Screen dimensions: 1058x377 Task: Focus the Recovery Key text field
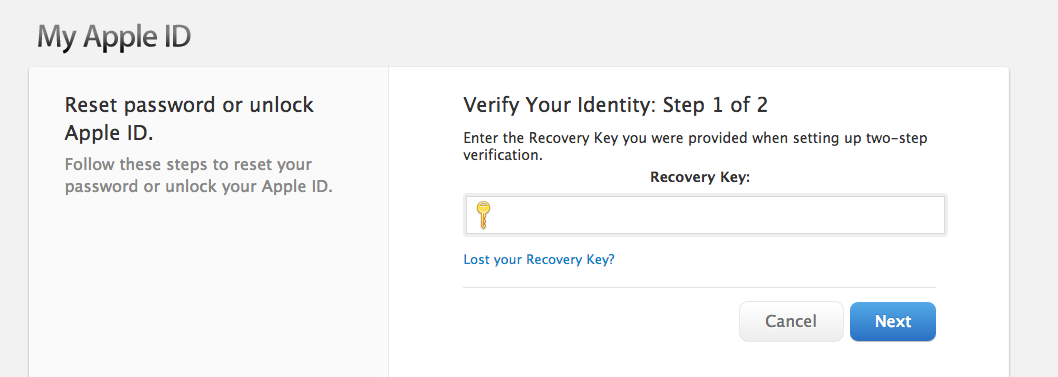(705, 215)
